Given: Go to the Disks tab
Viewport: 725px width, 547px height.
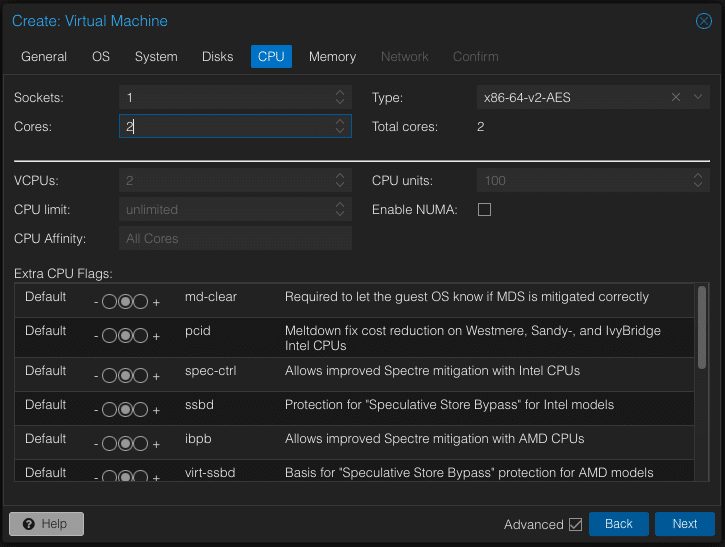Looking at the screenshot, I should click(x=218, y=57).
